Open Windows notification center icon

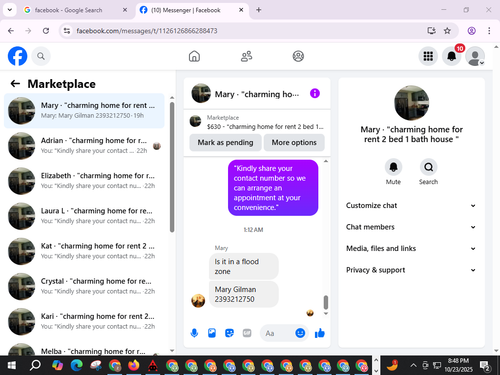[x=485, y=366]
